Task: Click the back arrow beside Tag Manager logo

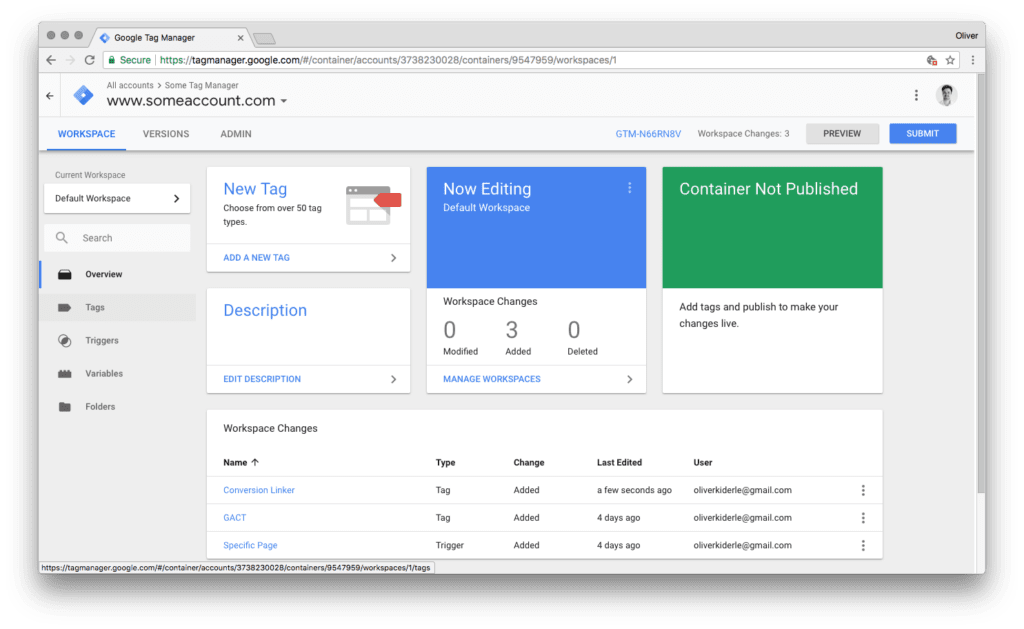Action: click(50, 96)
